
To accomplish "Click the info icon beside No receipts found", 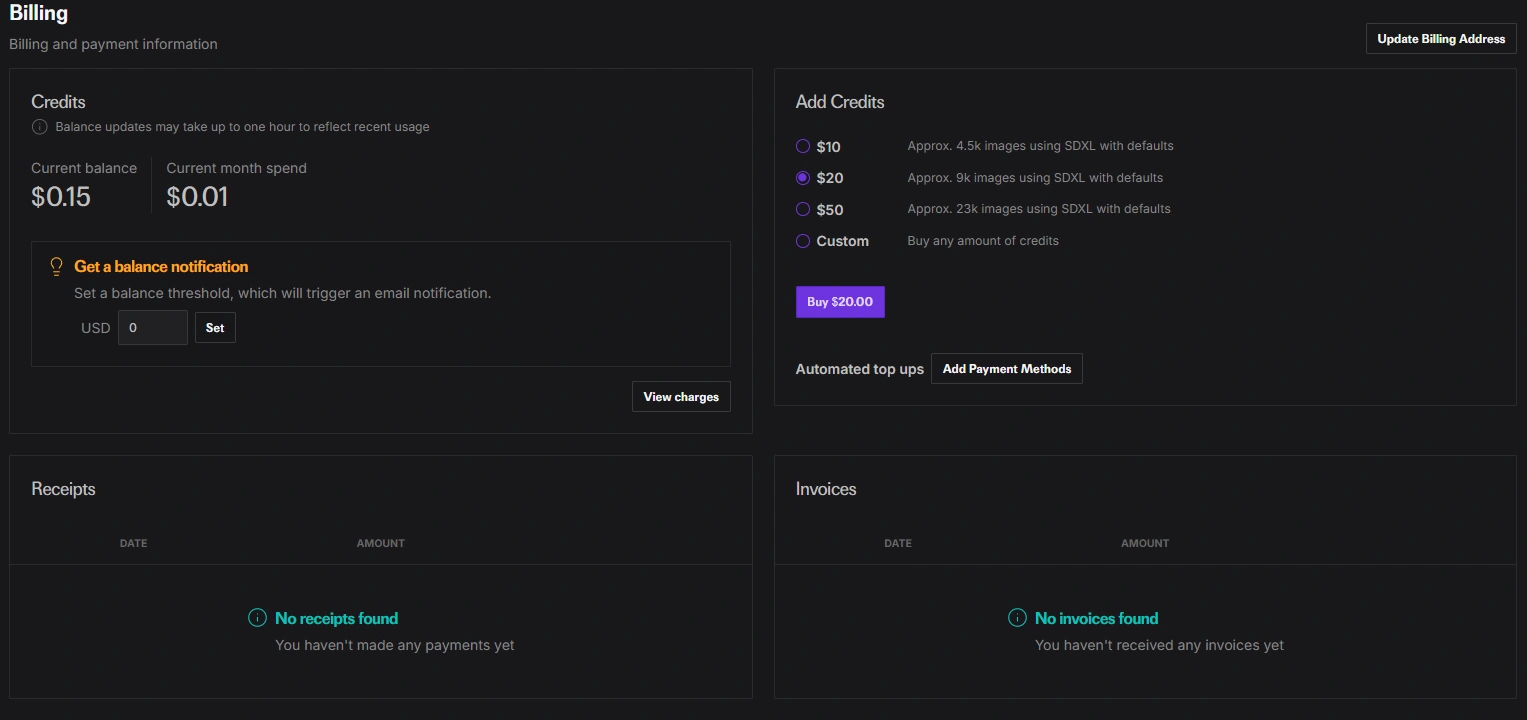I will tap(257, 618).
